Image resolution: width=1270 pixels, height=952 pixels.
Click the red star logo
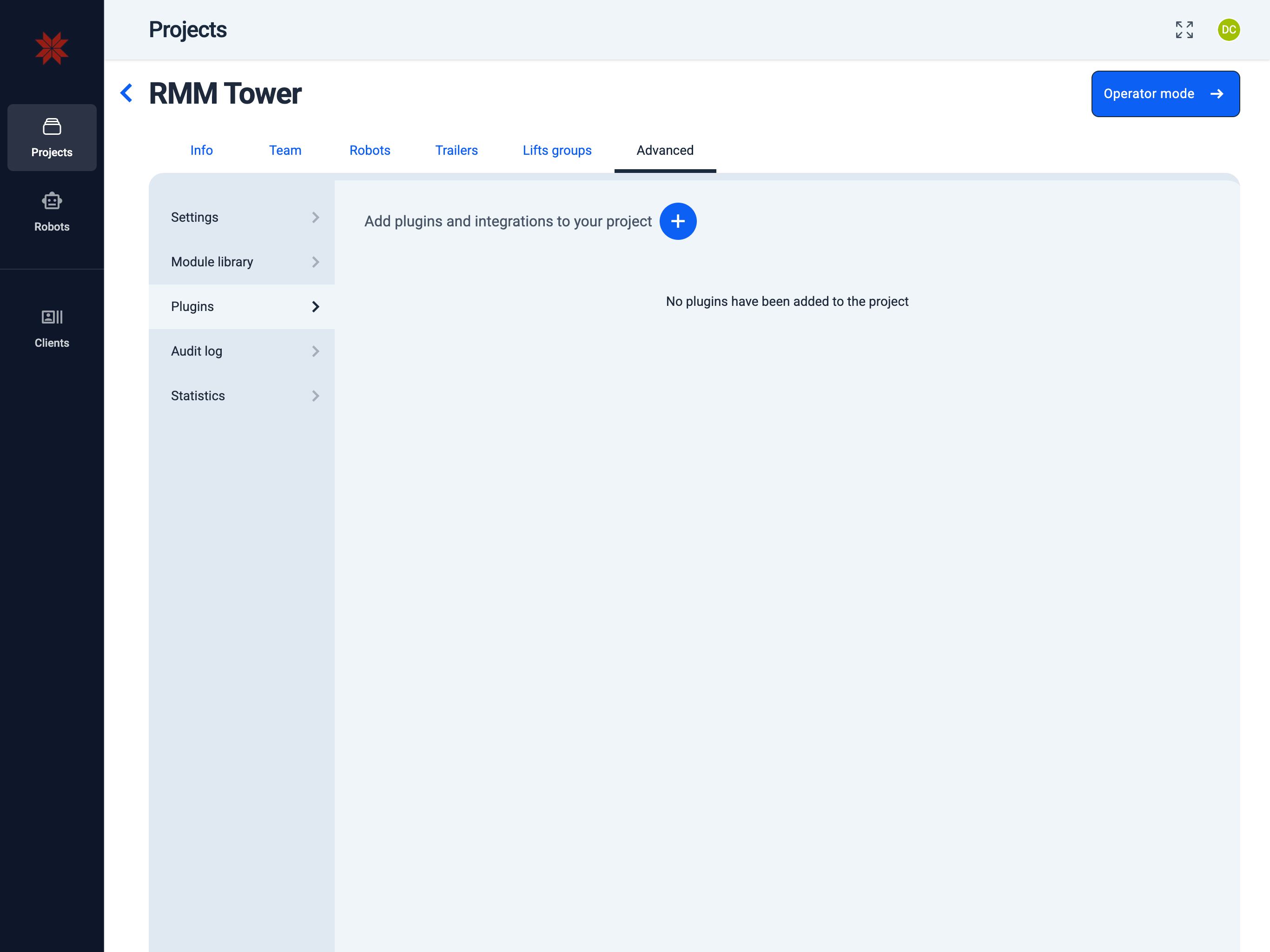point(52,48)
